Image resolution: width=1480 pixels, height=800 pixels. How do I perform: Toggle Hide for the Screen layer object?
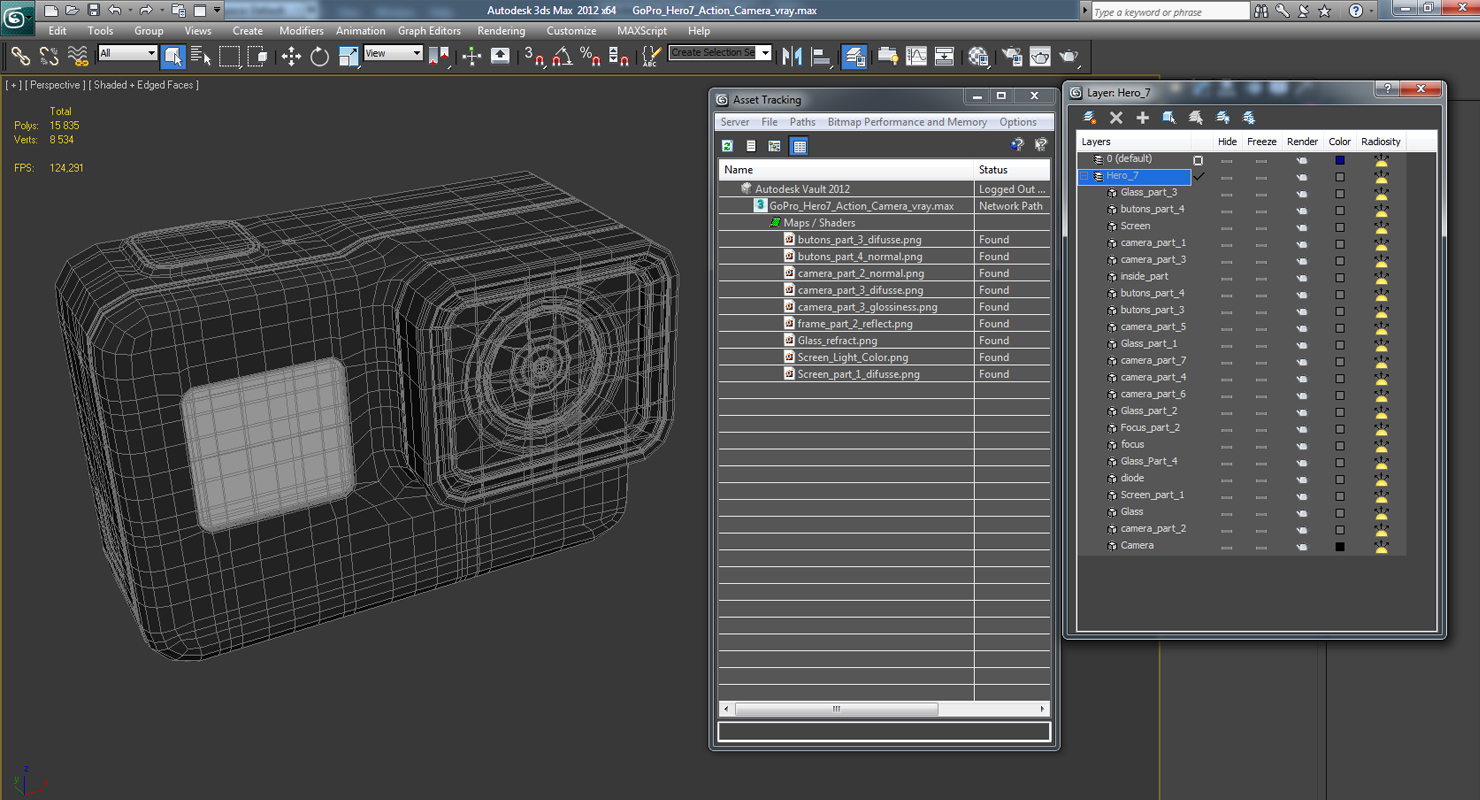coord(1227,227)
